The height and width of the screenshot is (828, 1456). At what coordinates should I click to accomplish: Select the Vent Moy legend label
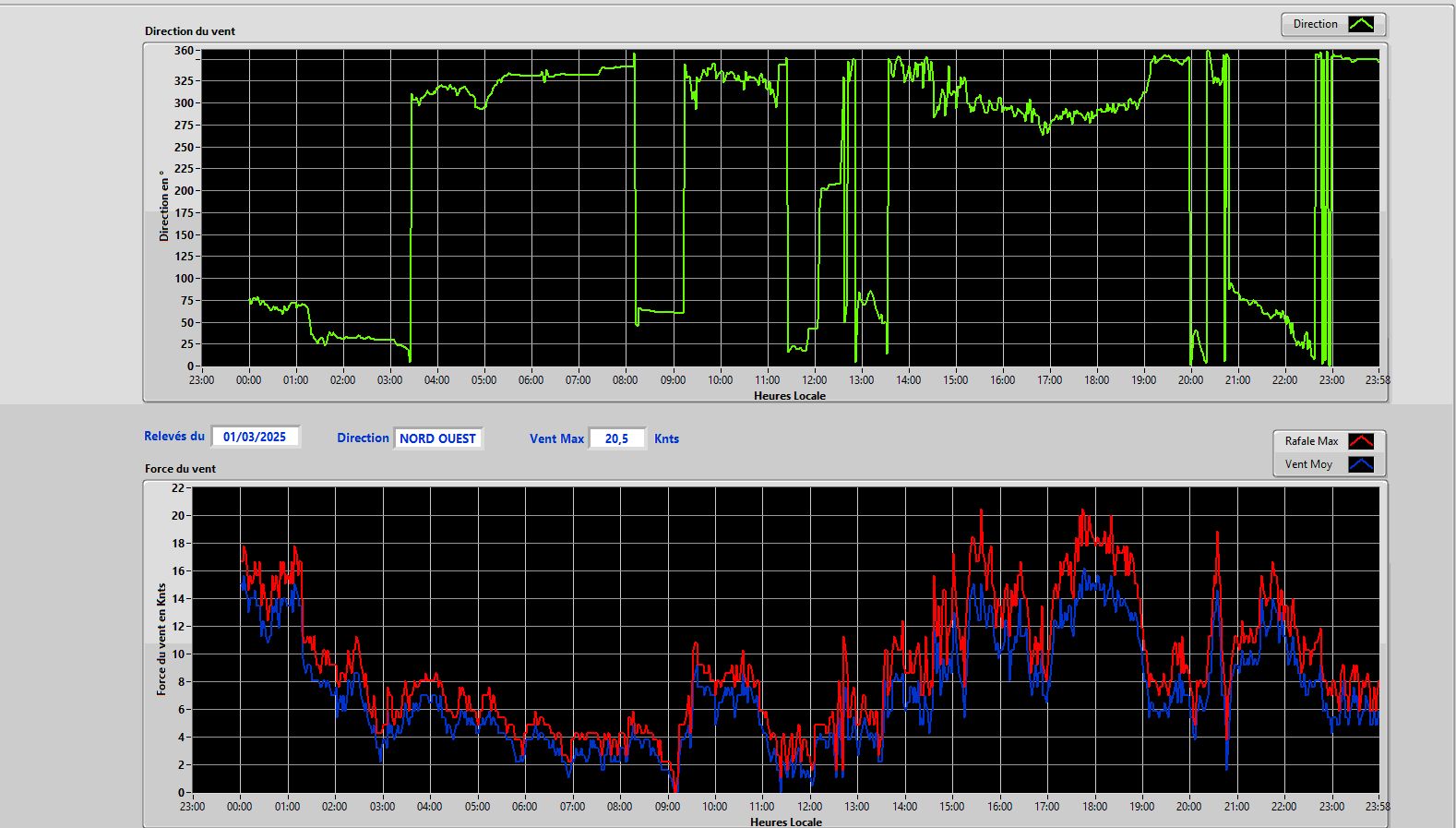[x=1308, y=464]
